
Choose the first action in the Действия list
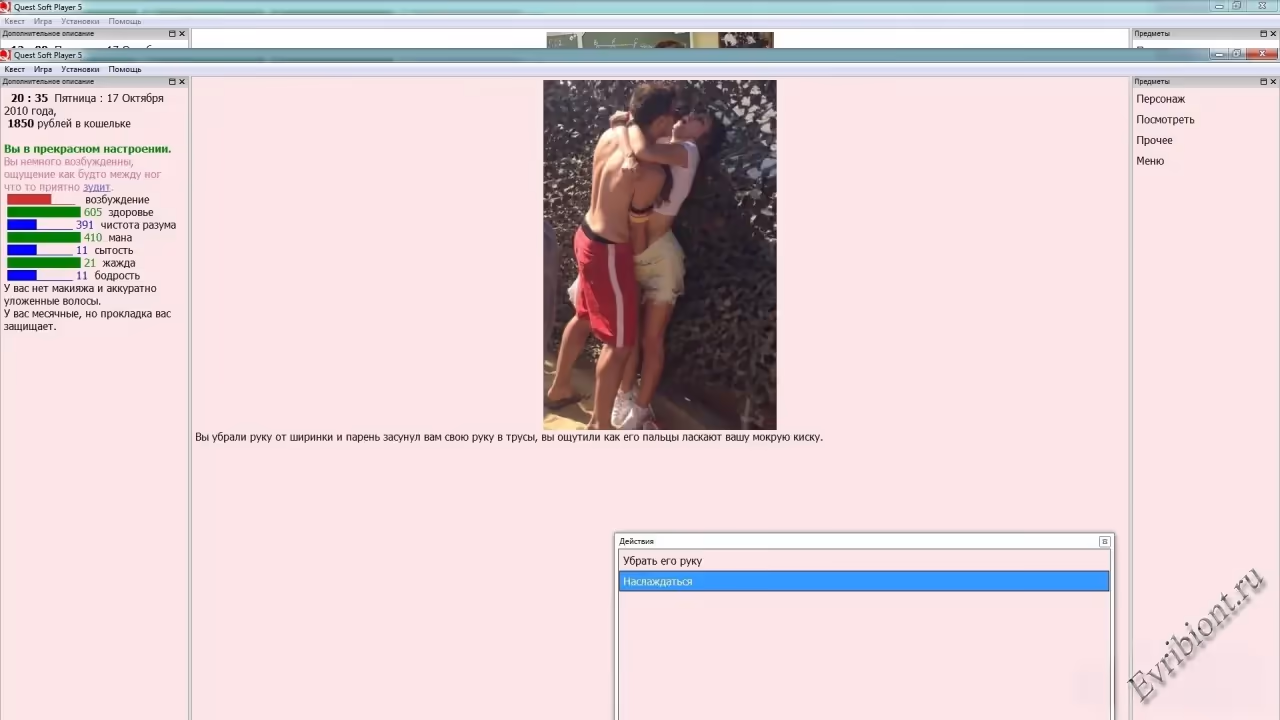click(x=662, y=561)
